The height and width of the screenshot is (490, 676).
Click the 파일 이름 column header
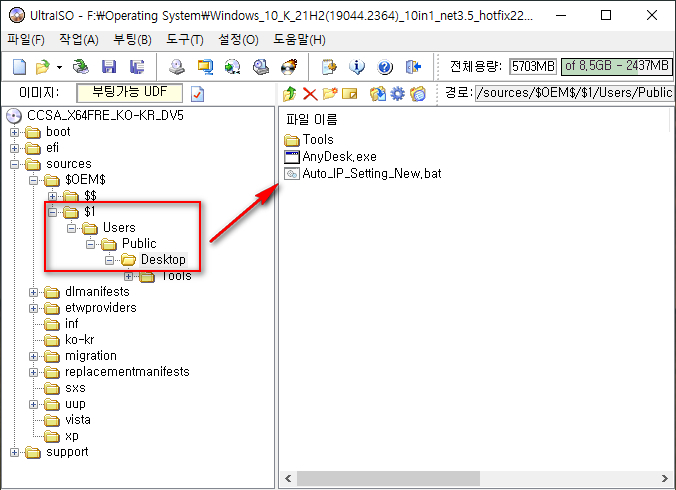[311, 119]
